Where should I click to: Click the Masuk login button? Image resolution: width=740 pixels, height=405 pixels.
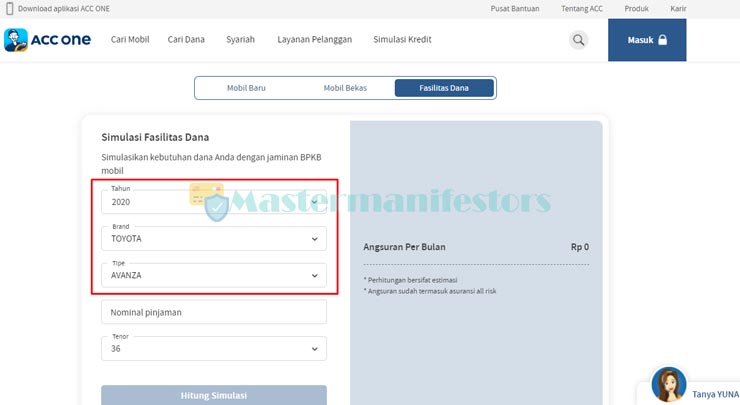tap(647, 40)
